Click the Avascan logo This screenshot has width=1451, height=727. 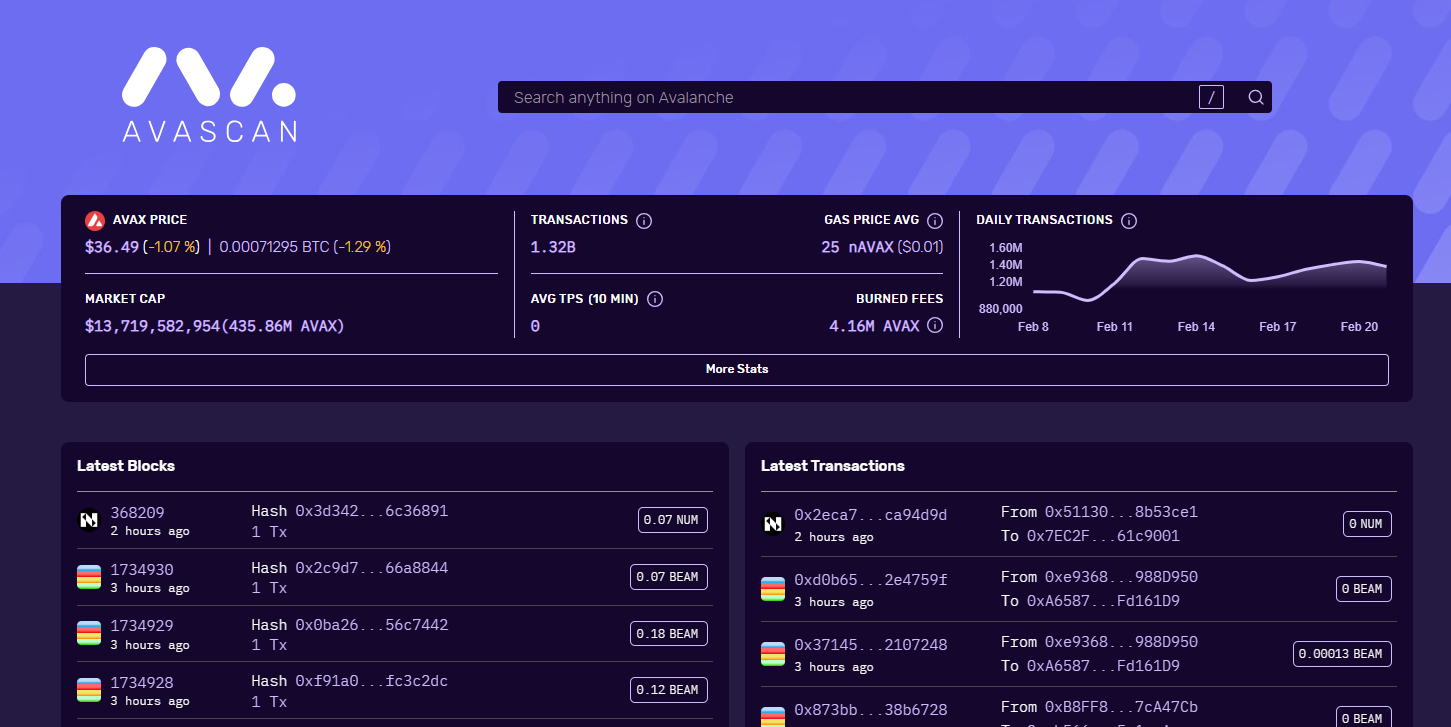pos(209,95)
